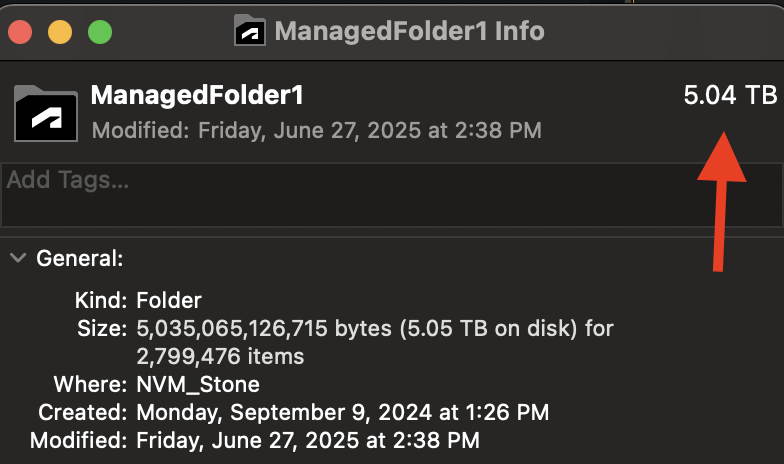The image size is (784, 464).
Task: Click the header Modified date line
Action: pyautogui.click(x=316, y=130)
